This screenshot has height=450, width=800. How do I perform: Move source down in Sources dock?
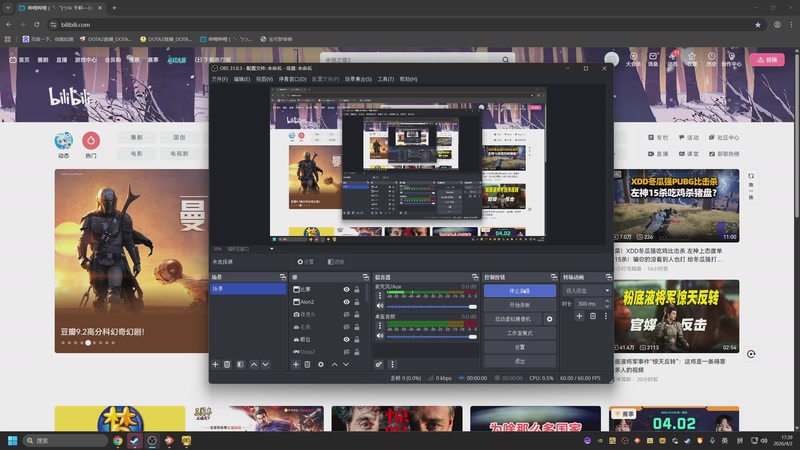[346, 364]
